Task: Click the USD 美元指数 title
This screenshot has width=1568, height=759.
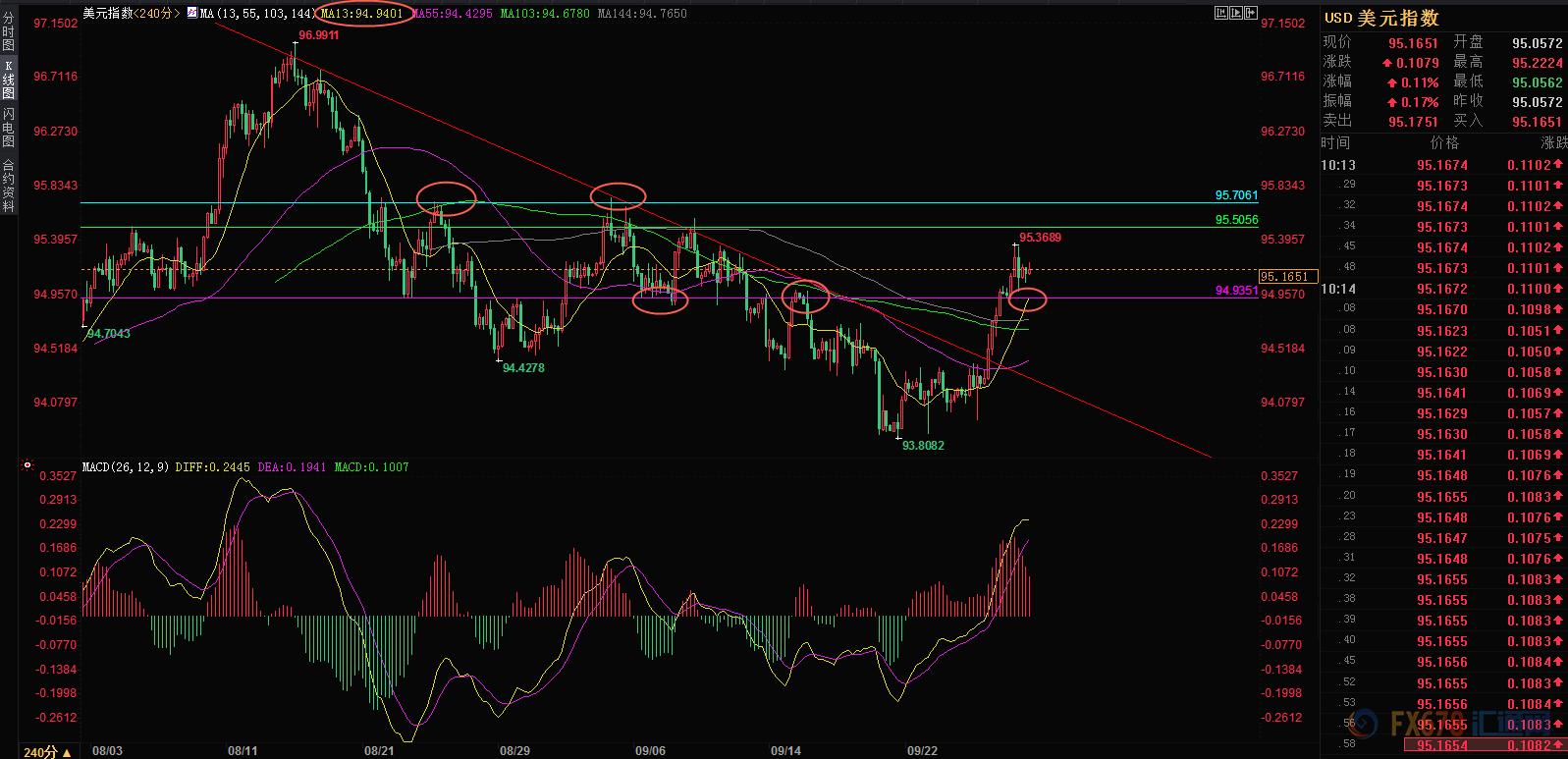Action: pyautogui.click(x=1381, y=18)
